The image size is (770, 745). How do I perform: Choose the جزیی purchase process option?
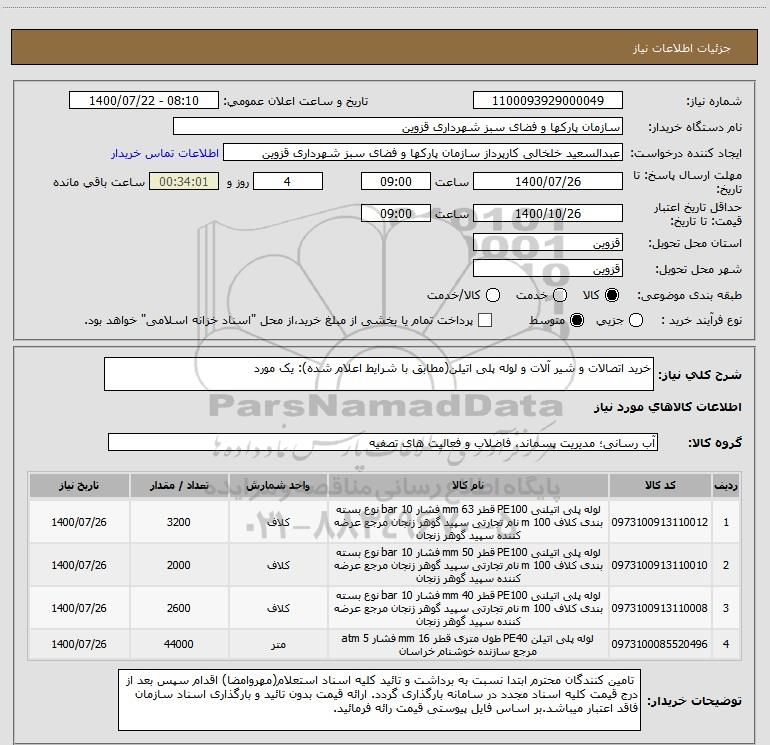[x=636, y=320]
